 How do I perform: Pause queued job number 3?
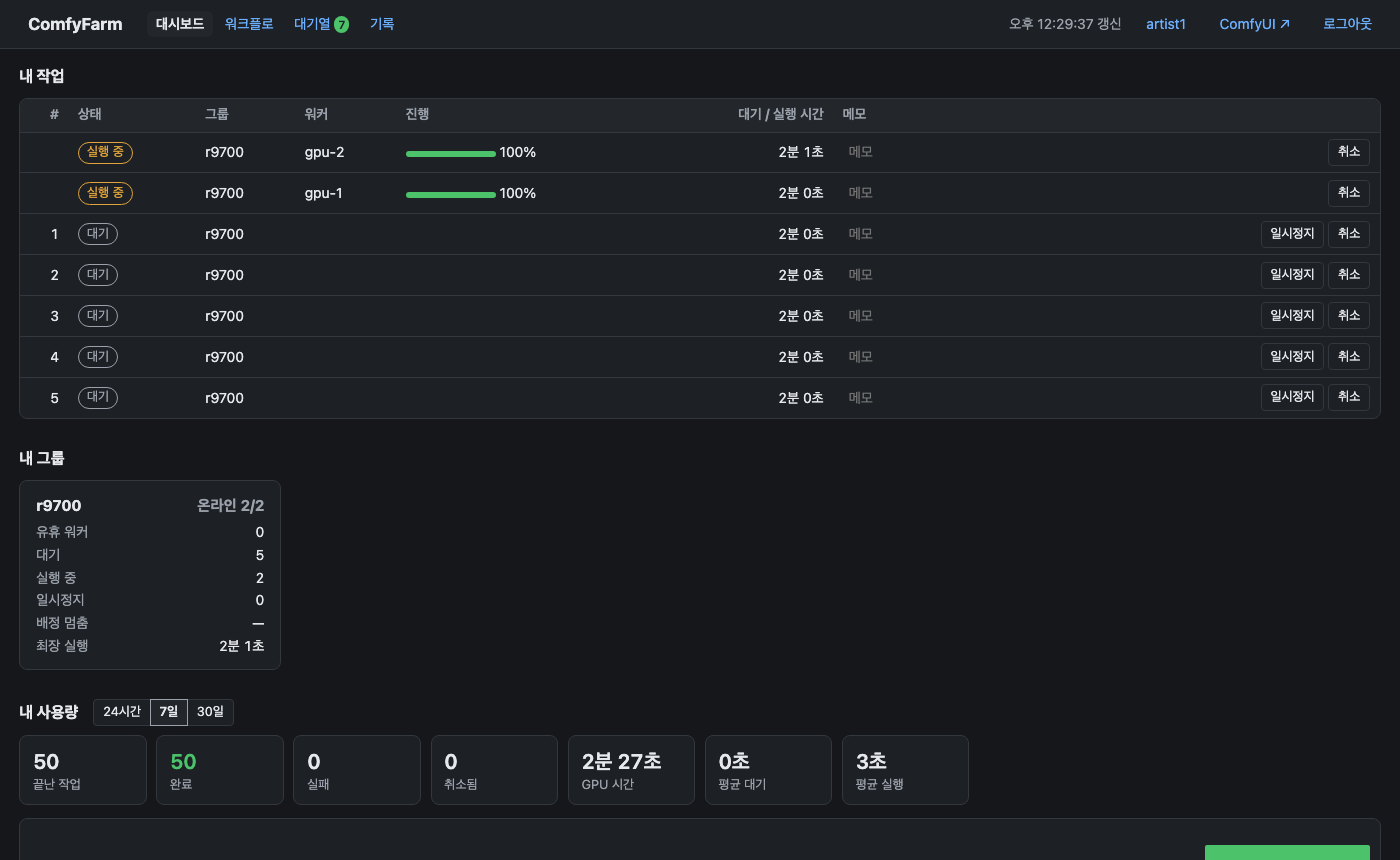click(x=1292, y=316)
